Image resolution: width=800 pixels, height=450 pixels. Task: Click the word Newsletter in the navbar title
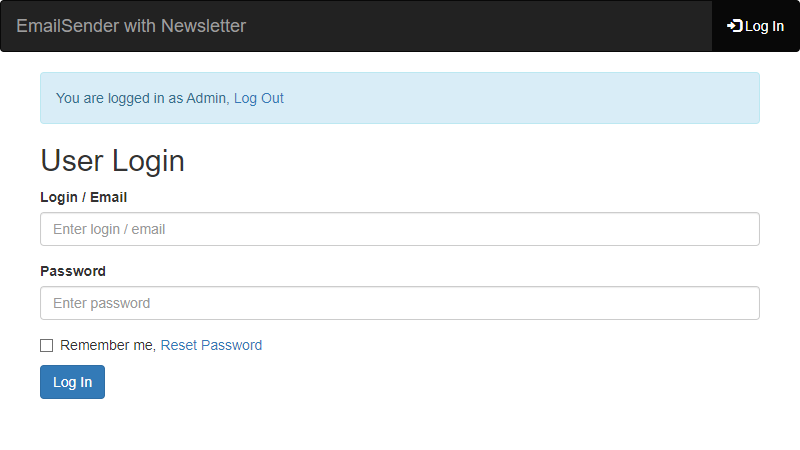pos(204,26)
